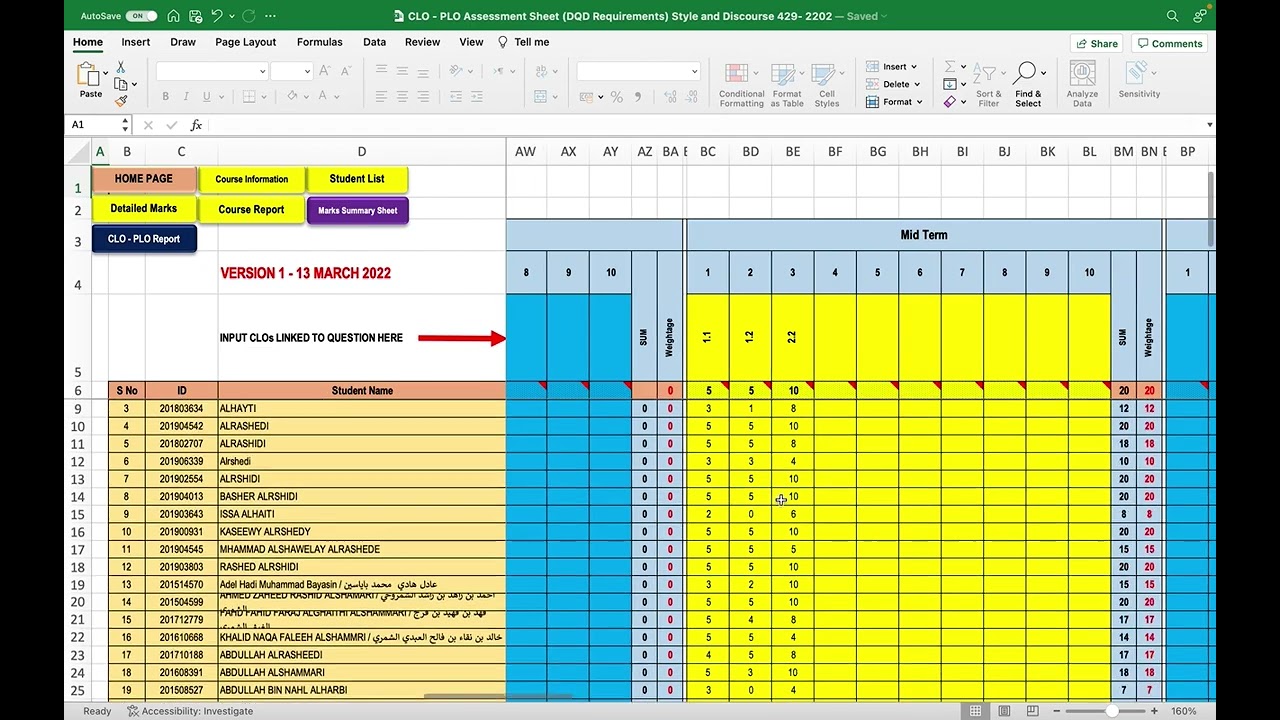This screenshot has height=720, width=1280.
Task: Open Sensitivity menu
Action: [1139, 80]
